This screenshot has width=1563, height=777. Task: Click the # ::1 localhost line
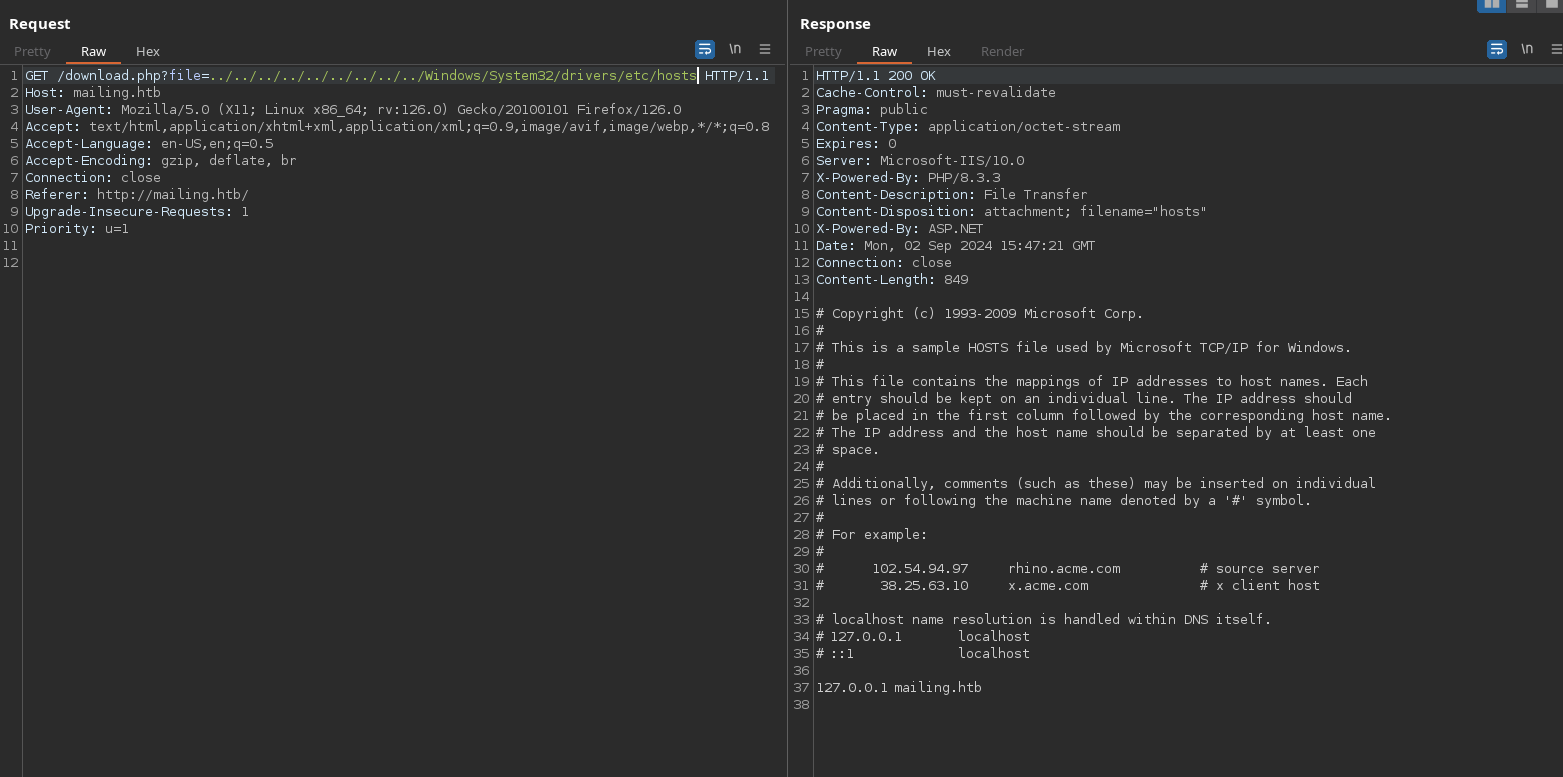click(923, 654)
